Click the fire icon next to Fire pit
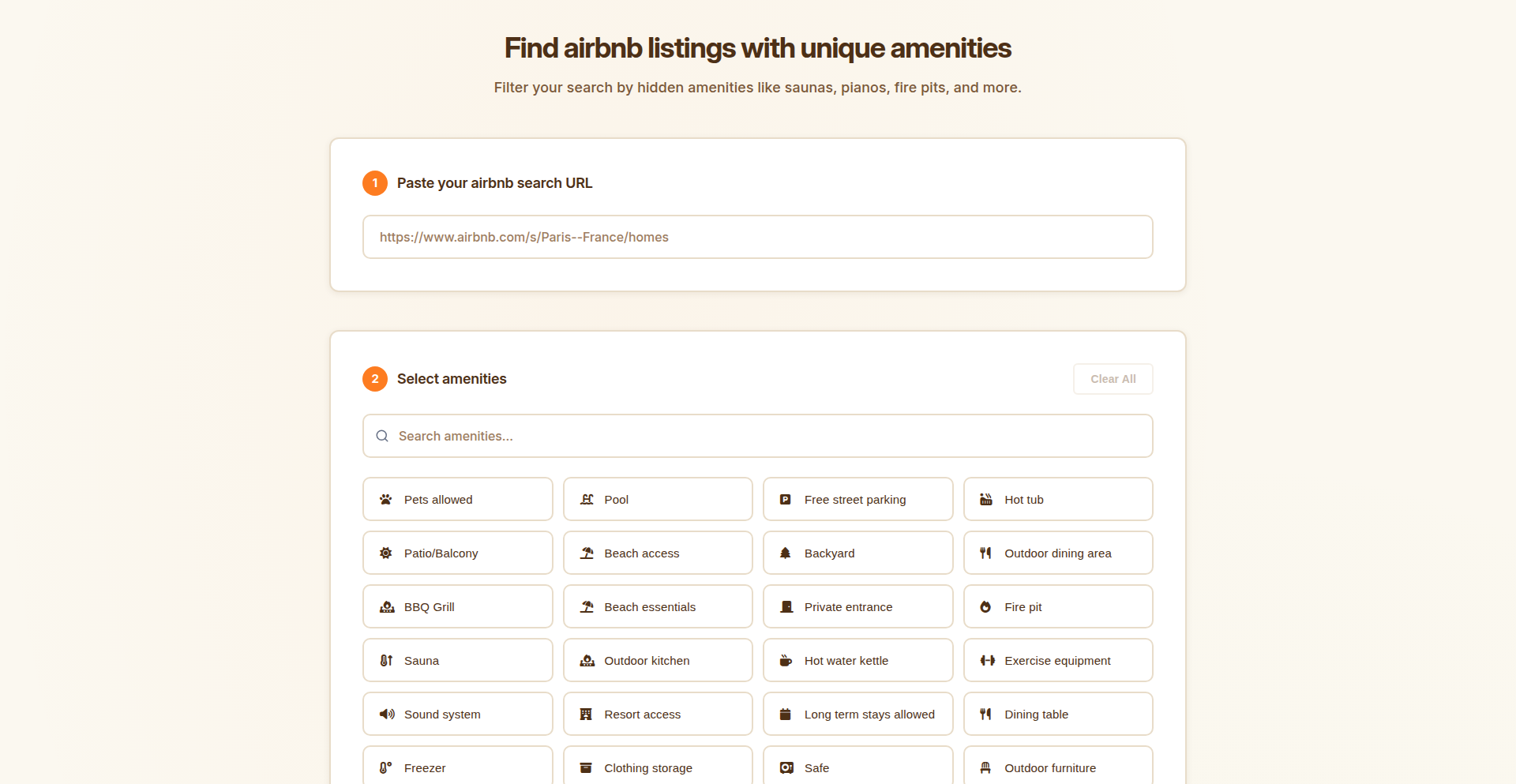This screenshot has height=784, width=1516. click(986, 606)
